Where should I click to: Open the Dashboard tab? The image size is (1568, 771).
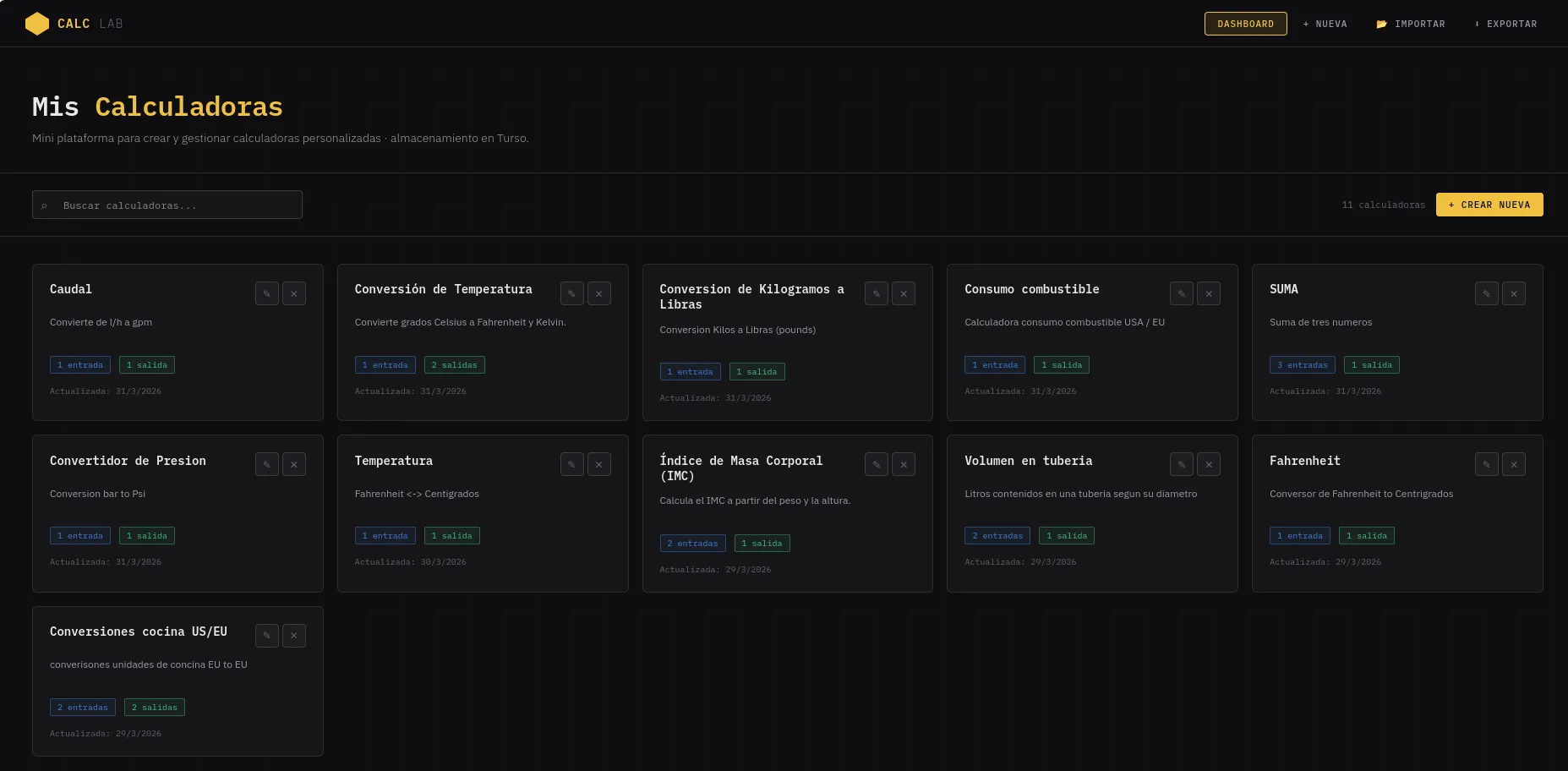point(1245,24)
